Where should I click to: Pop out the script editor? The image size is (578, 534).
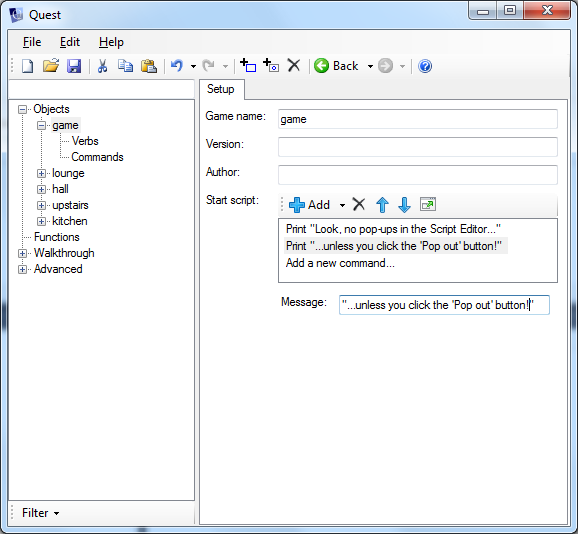[x=428, y=204]
